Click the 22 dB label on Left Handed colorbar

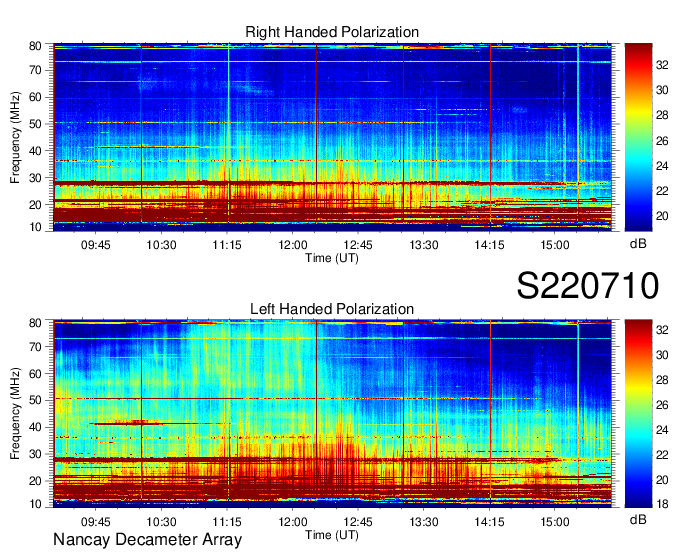pos(662,455)
